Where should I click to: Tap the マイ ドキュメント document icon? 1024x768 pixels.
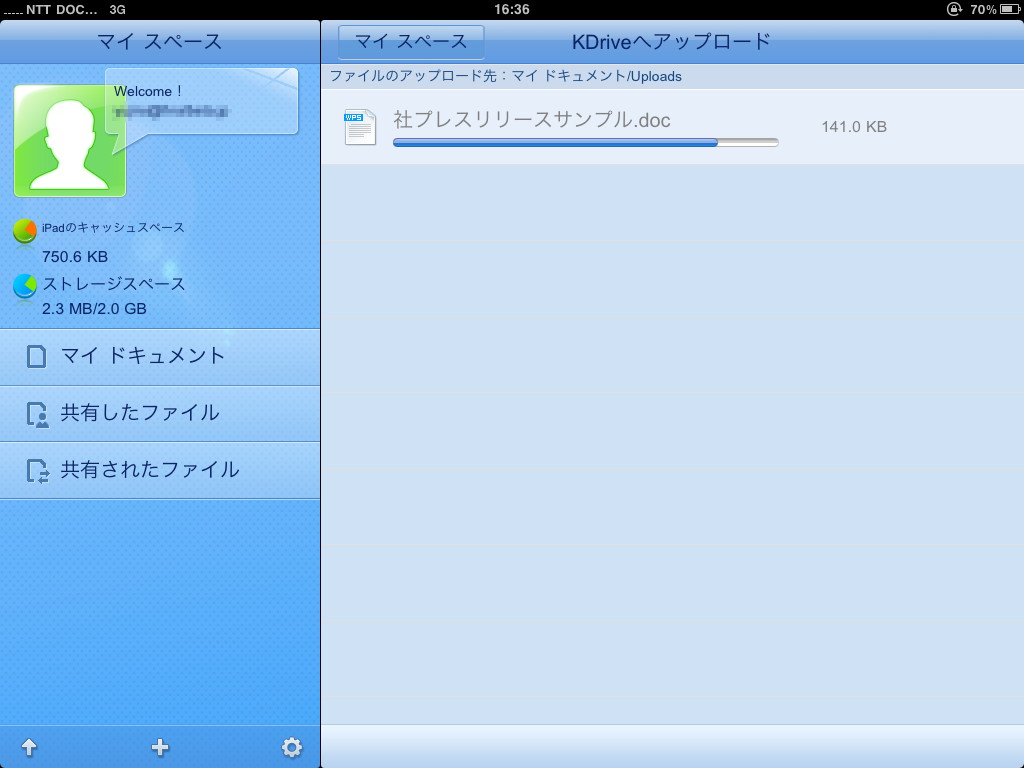pyautogui.click(x=36, y=357)
